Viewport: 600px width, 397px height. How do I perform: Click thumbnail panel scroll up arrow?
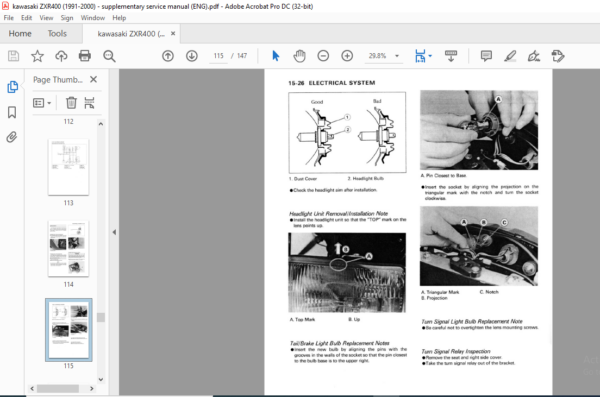[101, 124]
